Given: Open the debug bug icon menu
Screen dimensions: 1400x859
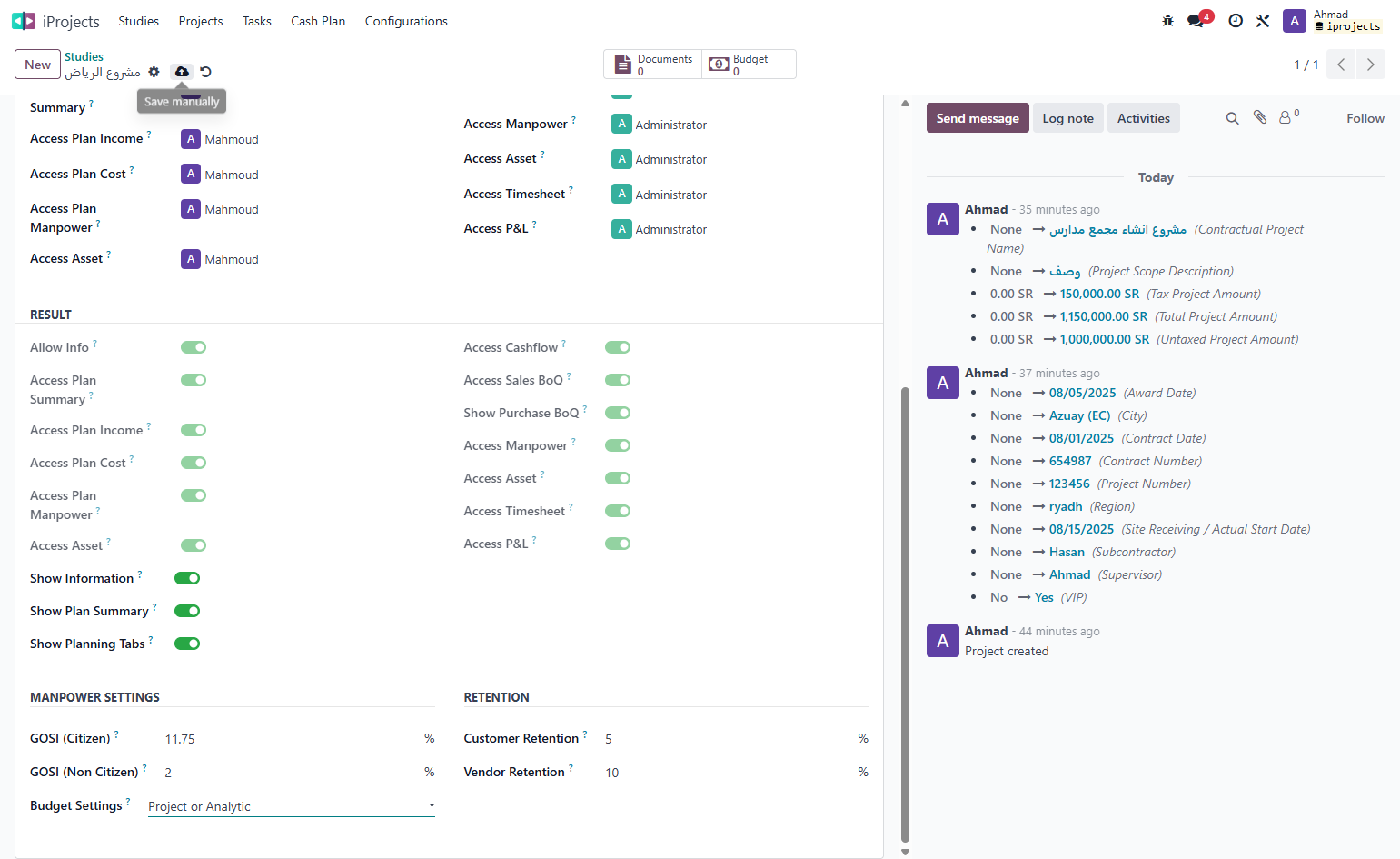Looking at the screenshot, I should coord(1168,21).
